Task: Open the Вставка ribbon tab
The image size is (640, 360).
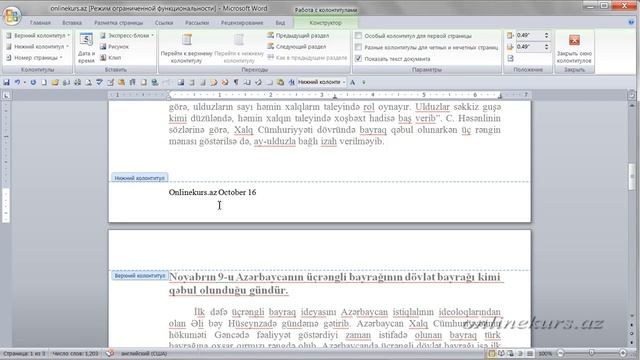Action: click(72, 23)
